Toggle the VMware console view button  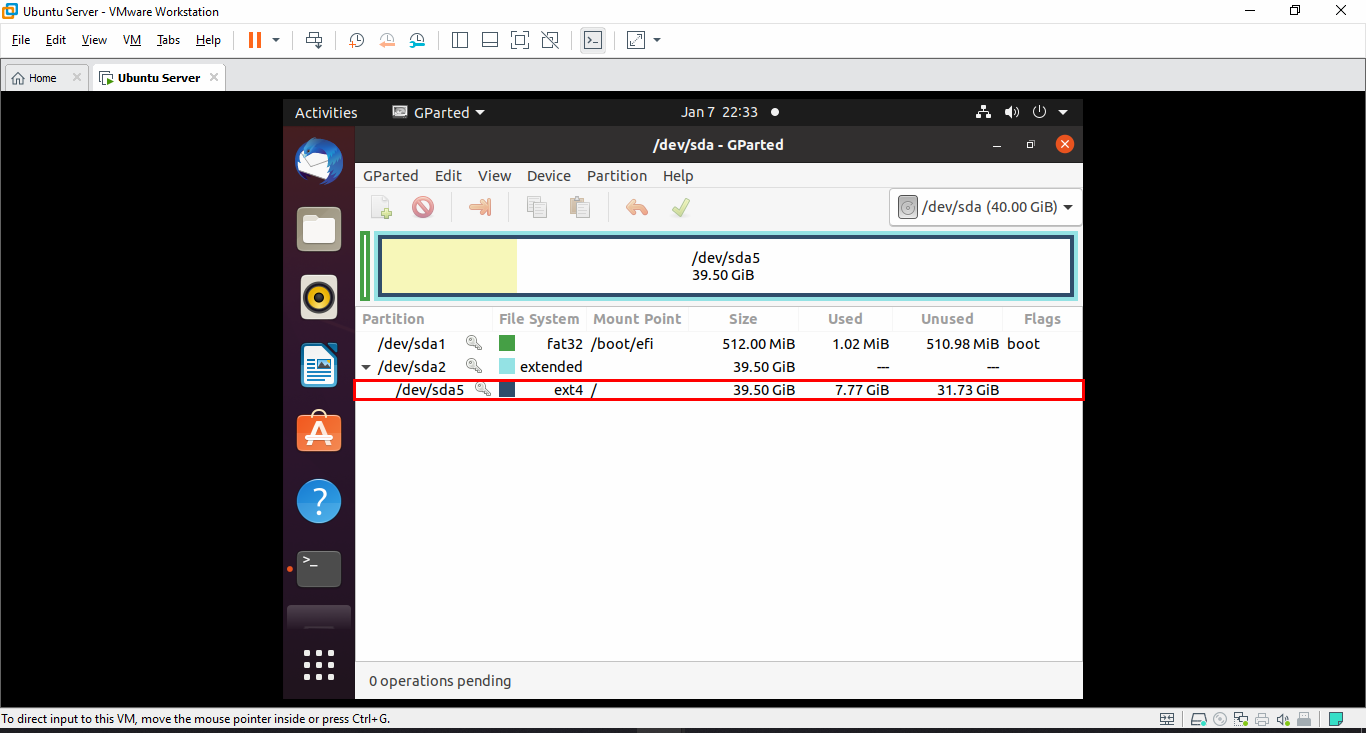click(593, 40)
